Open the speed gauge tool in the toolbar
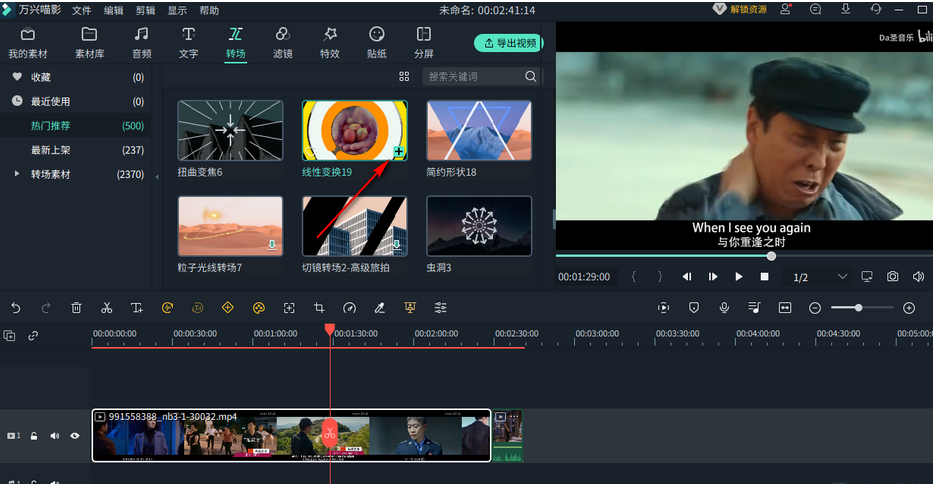Image resolution: width=934 pixels, height=484 pixels. 349,308
